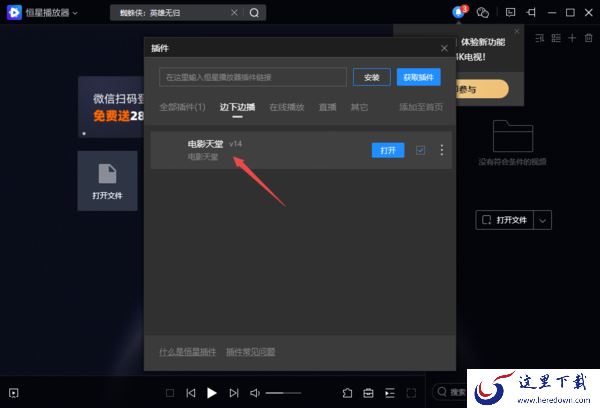Clear the search box text with X
Viewport: 600px width, 408px height.
pos(234,13)
